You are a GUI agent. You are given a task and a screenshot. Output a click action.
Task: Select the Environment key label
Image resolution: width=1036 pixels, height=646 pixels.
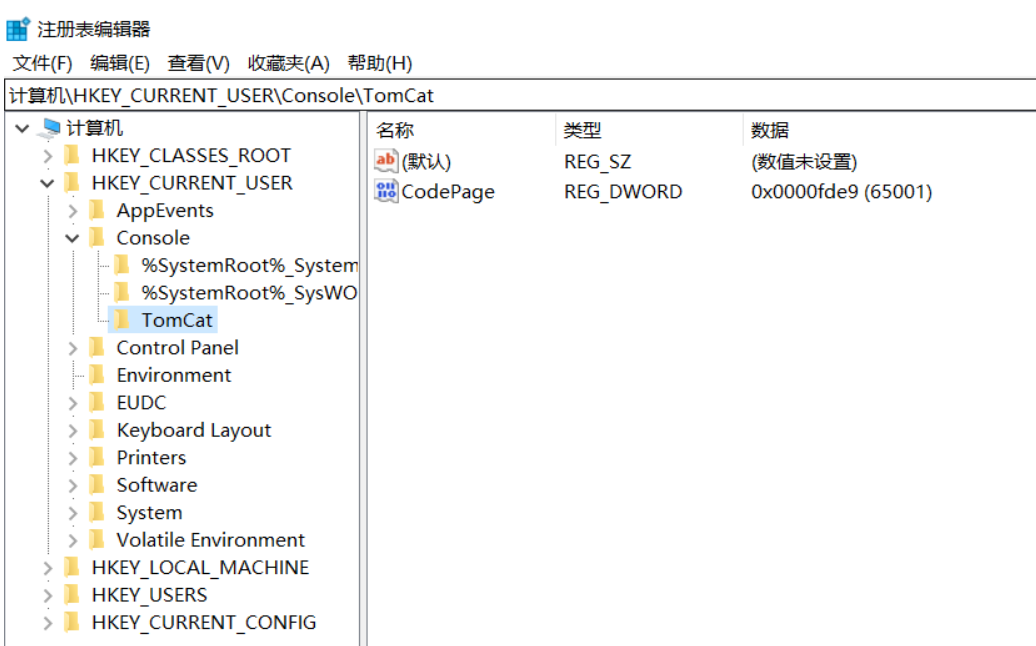point(174,375)
